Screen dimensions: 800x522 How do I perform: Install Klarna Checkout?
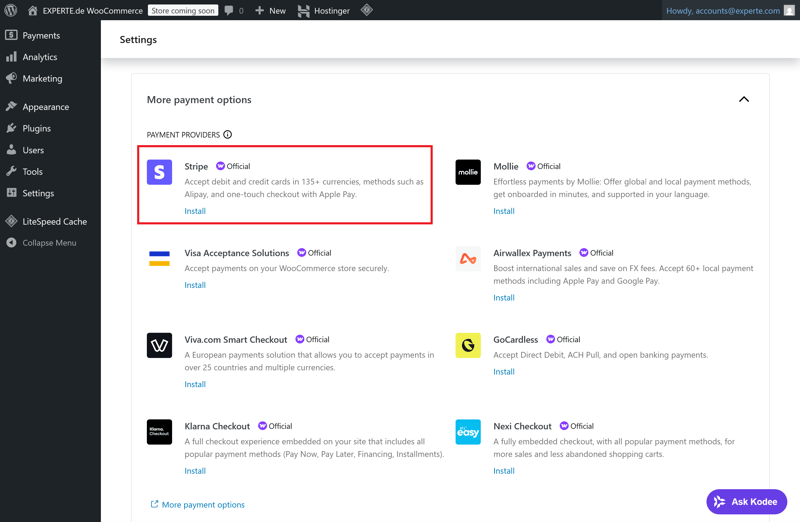coord(195,471)
